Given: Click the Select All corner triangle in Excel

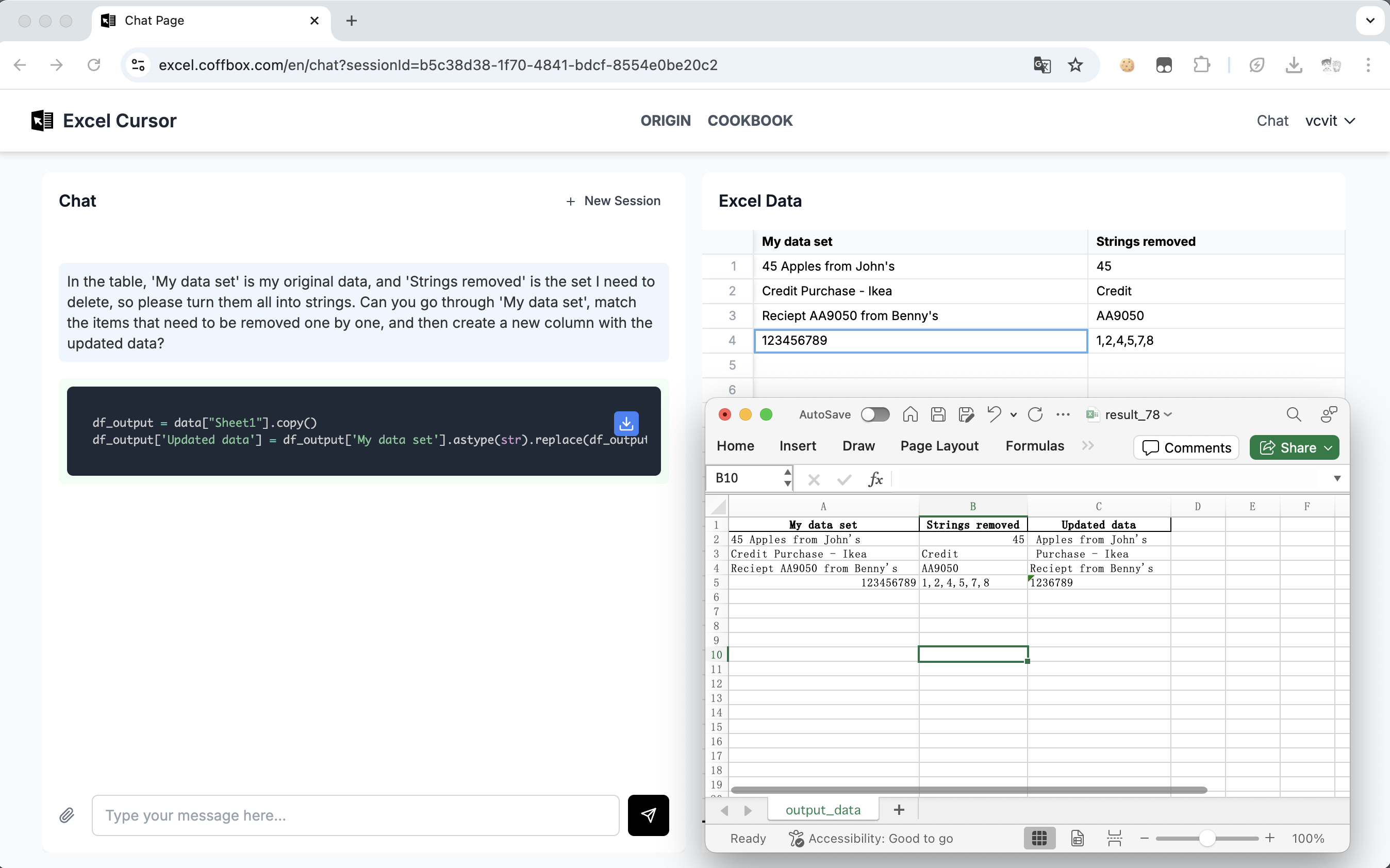Looking at the screenshot, I should pyautogui.click(x=717, y=506).
